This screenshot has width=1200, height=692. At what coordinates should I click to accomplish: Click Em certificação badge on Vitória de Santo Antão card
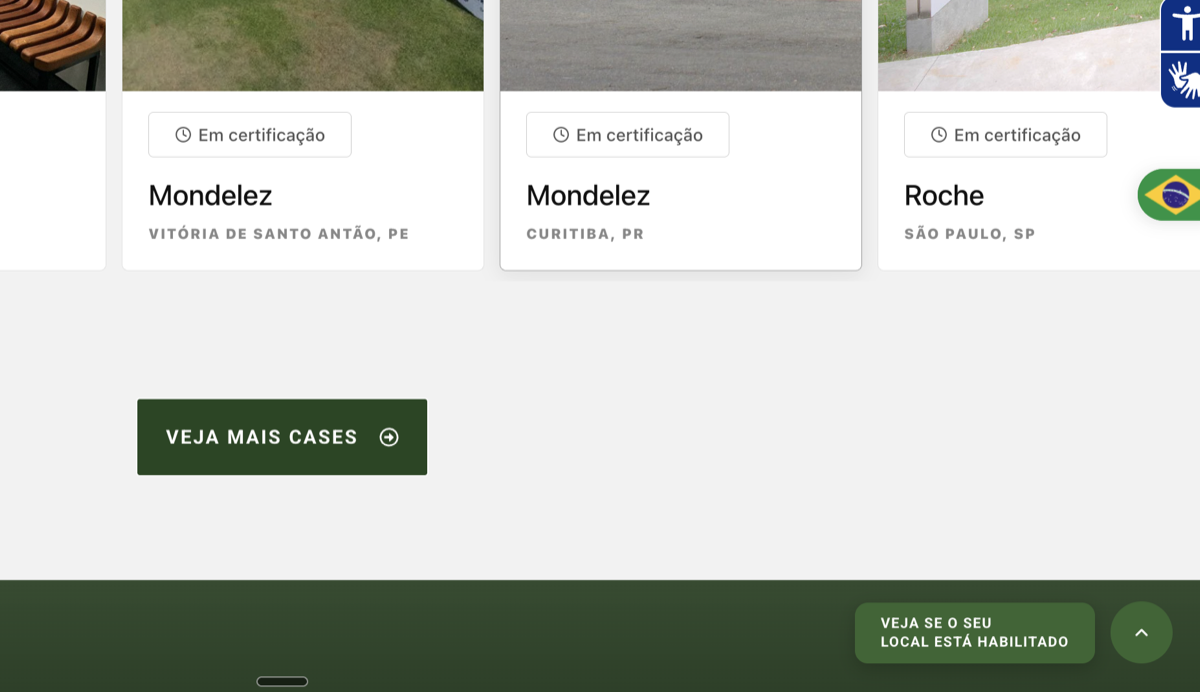(250, 135)
